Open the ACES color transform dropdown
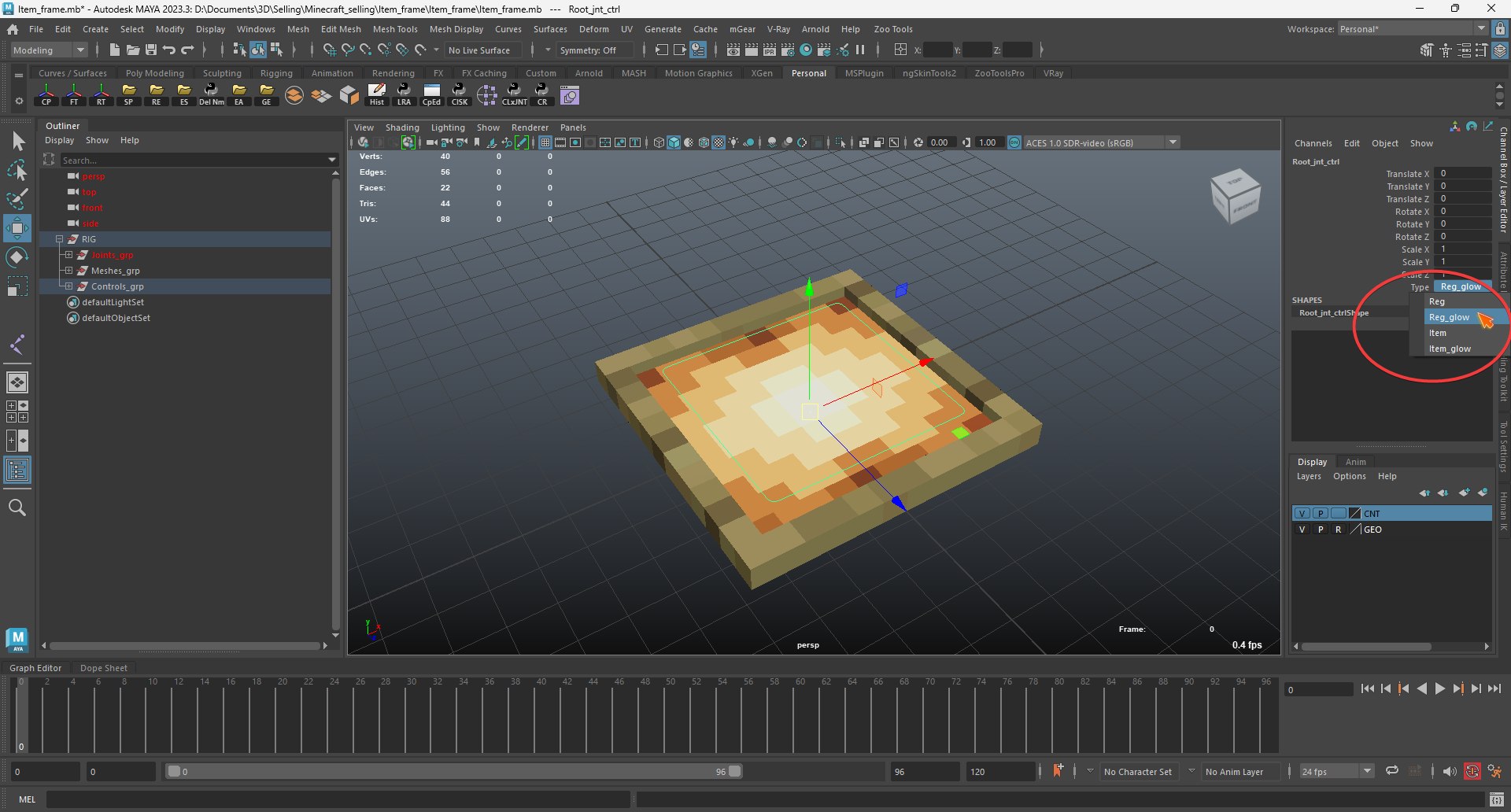Image resolution: width=1511 pixels, height=812 pixels. tap(1101, 142)
